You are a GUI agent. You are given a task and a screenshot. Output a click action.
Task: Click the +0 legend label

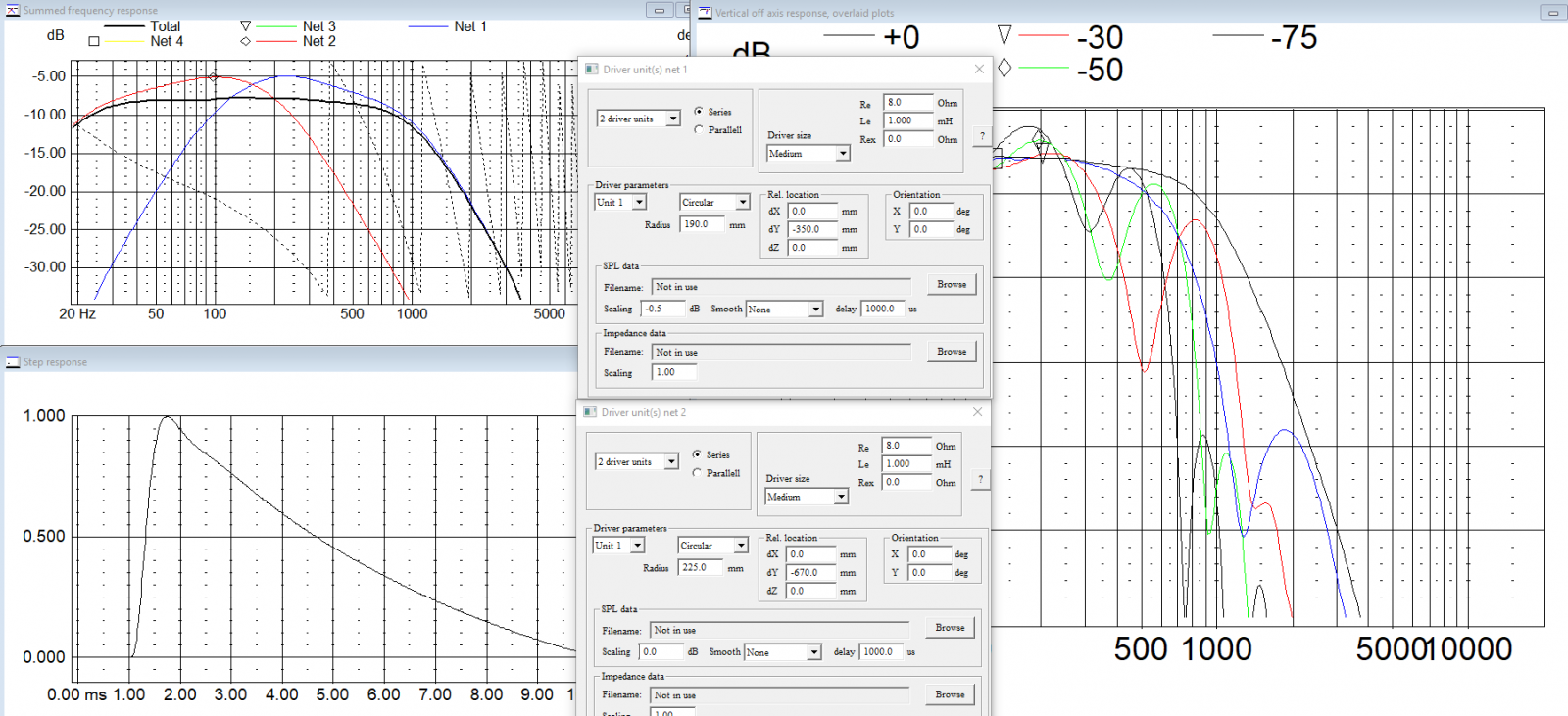[901, 37]
